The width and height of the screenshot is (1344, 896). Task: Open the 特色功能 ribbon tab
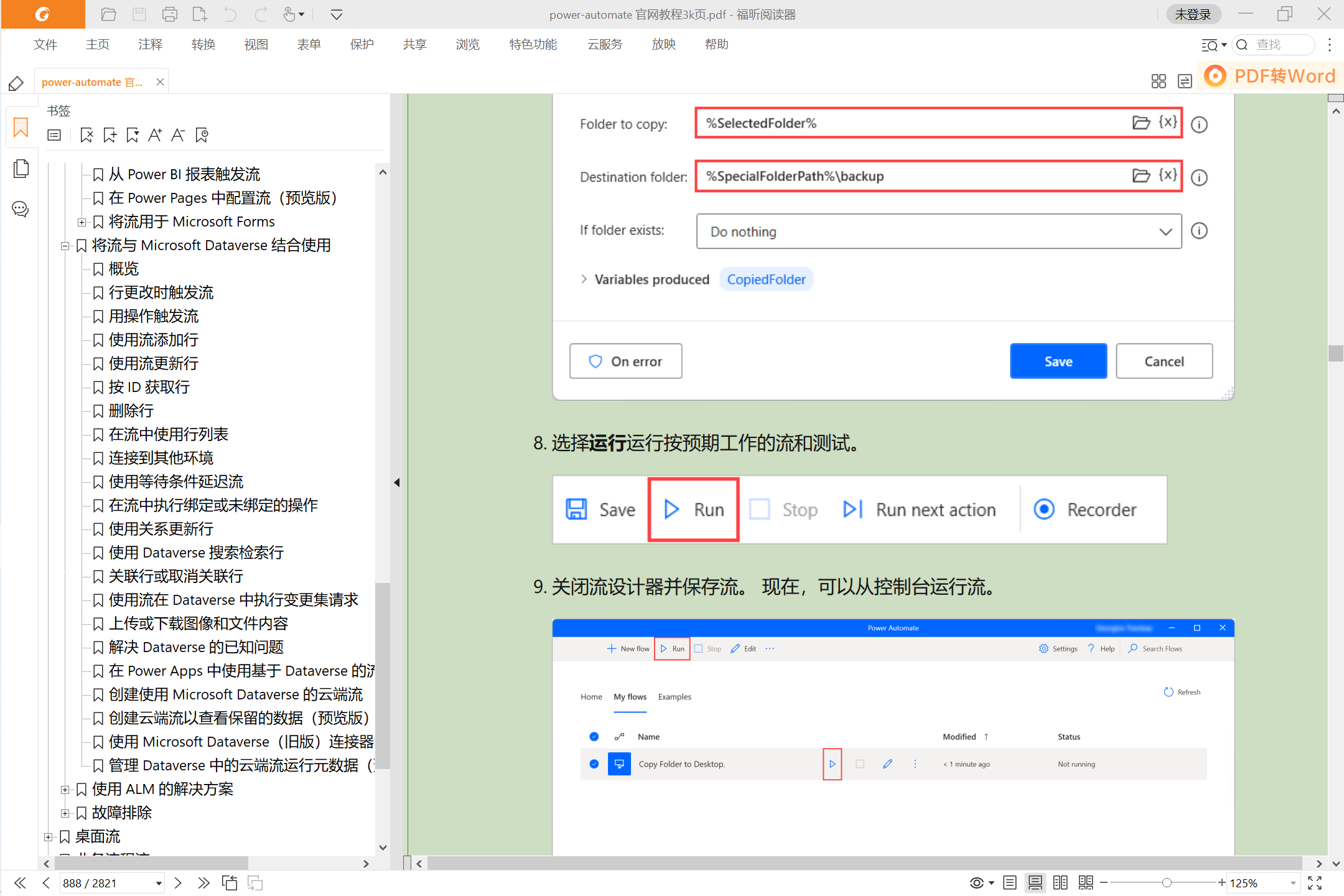(533, 45)
